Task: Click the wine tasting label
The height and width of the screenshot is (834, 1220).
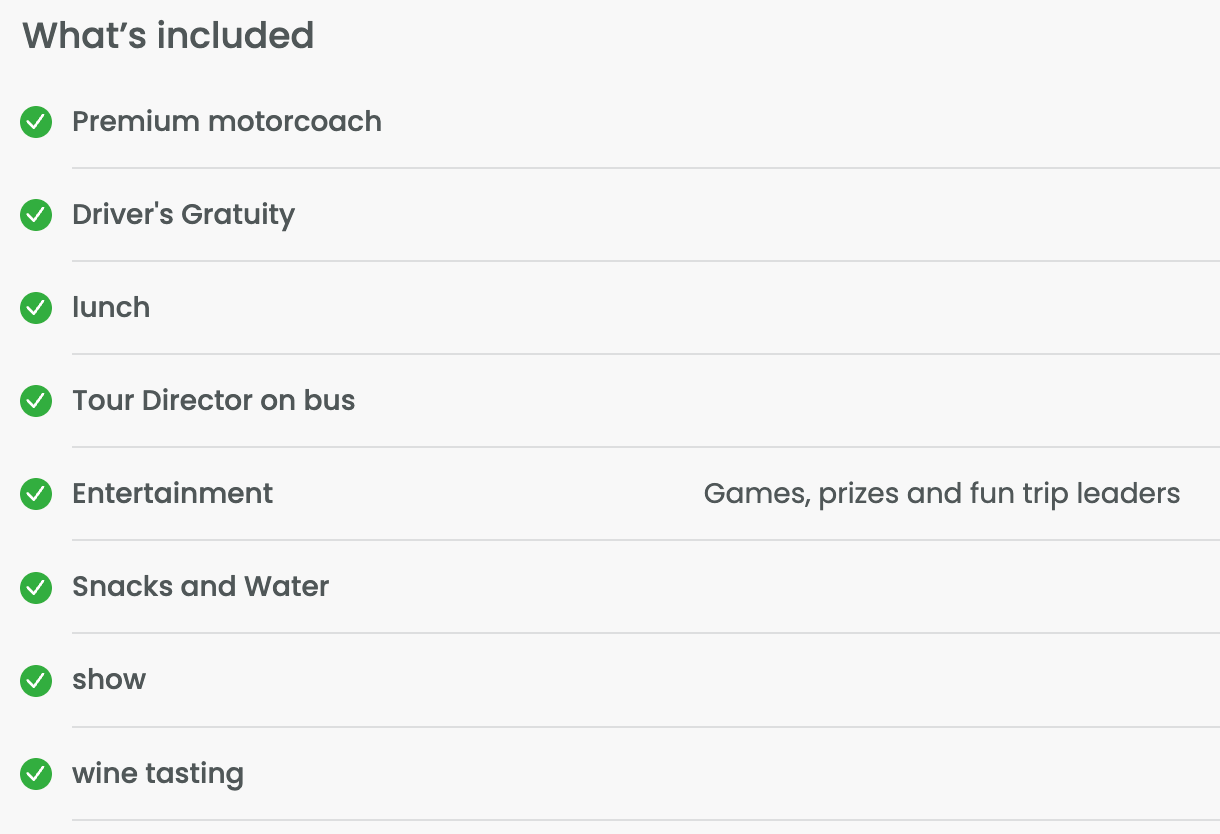Action: pyautogui.click(x=158, y=774)
